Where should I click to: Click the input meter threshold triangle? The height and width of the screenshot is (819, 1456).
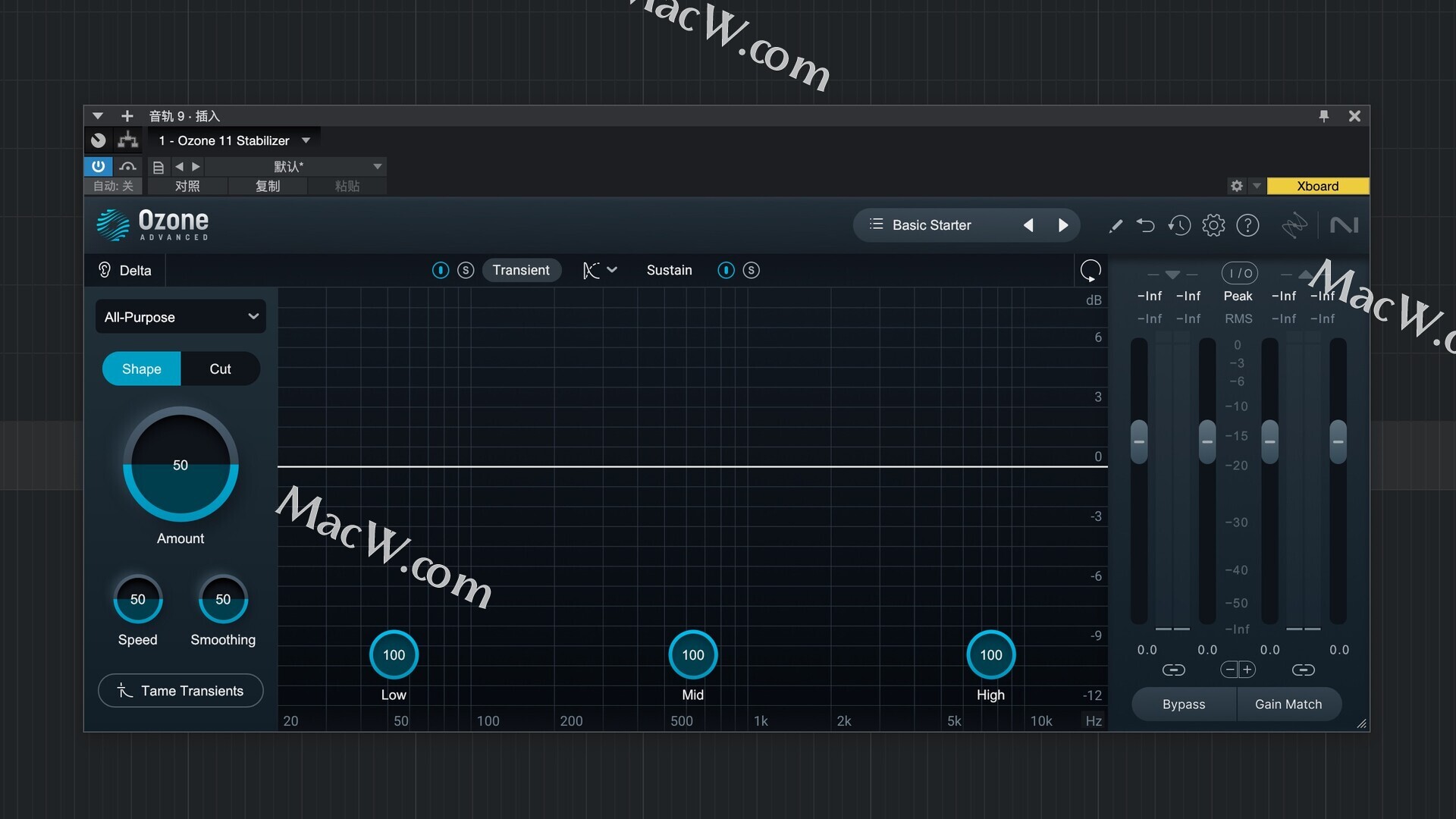click(1172, 275)
